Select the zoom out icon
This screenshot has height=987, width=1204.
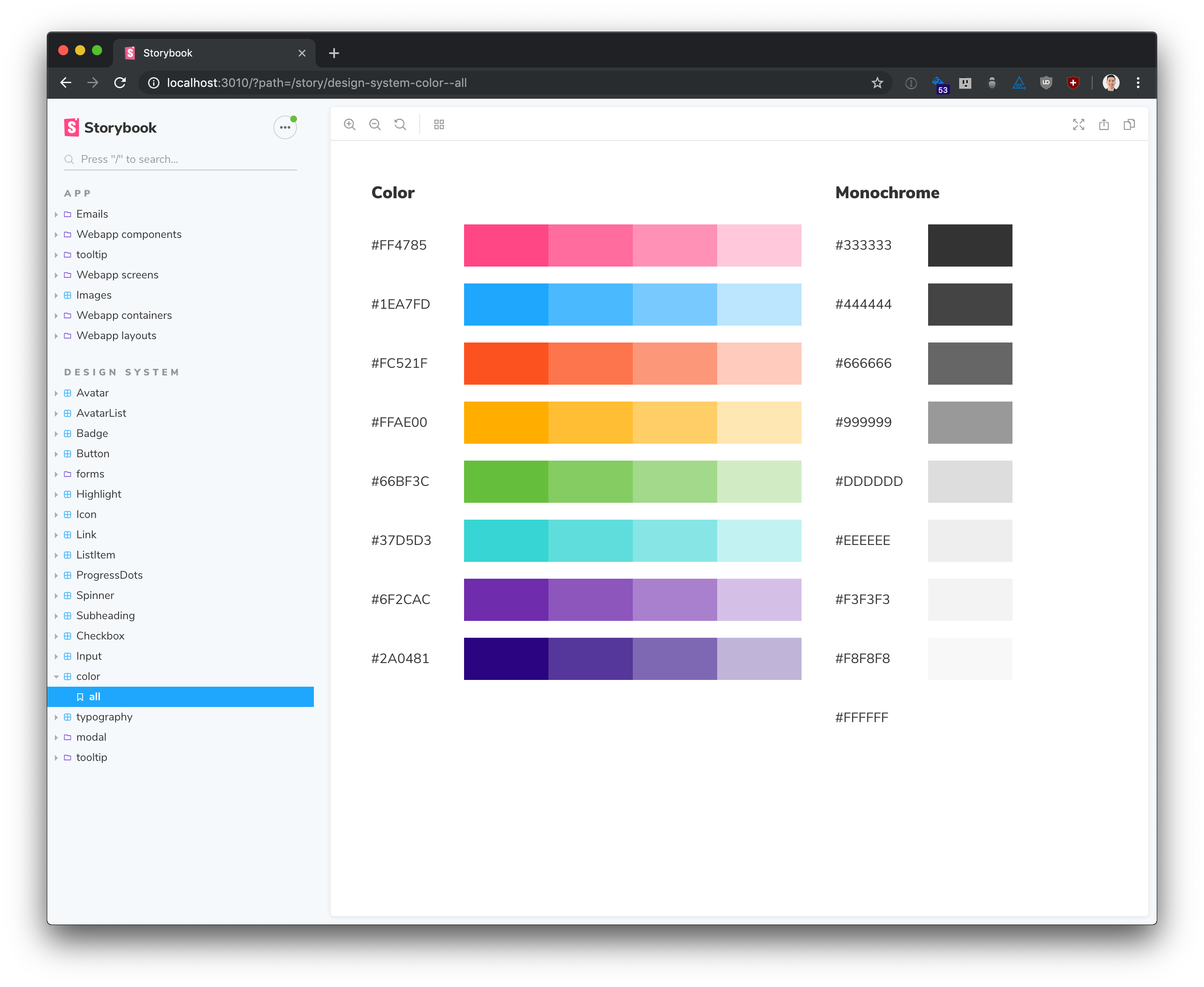[x=375, y=124]
